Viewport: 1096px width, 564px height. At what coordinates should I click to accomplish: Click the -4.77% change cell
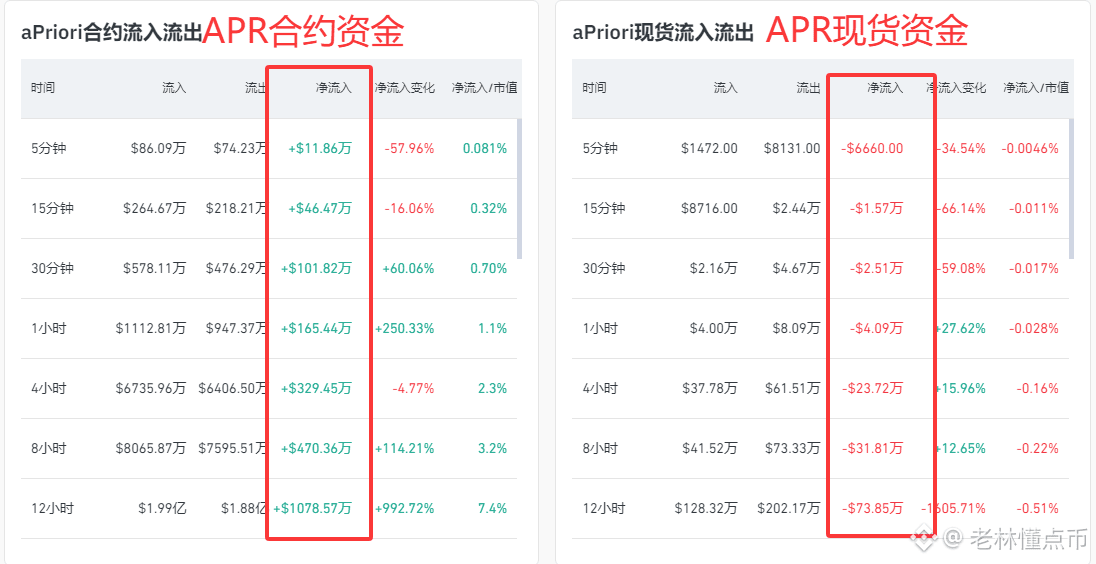pos(413,389)
